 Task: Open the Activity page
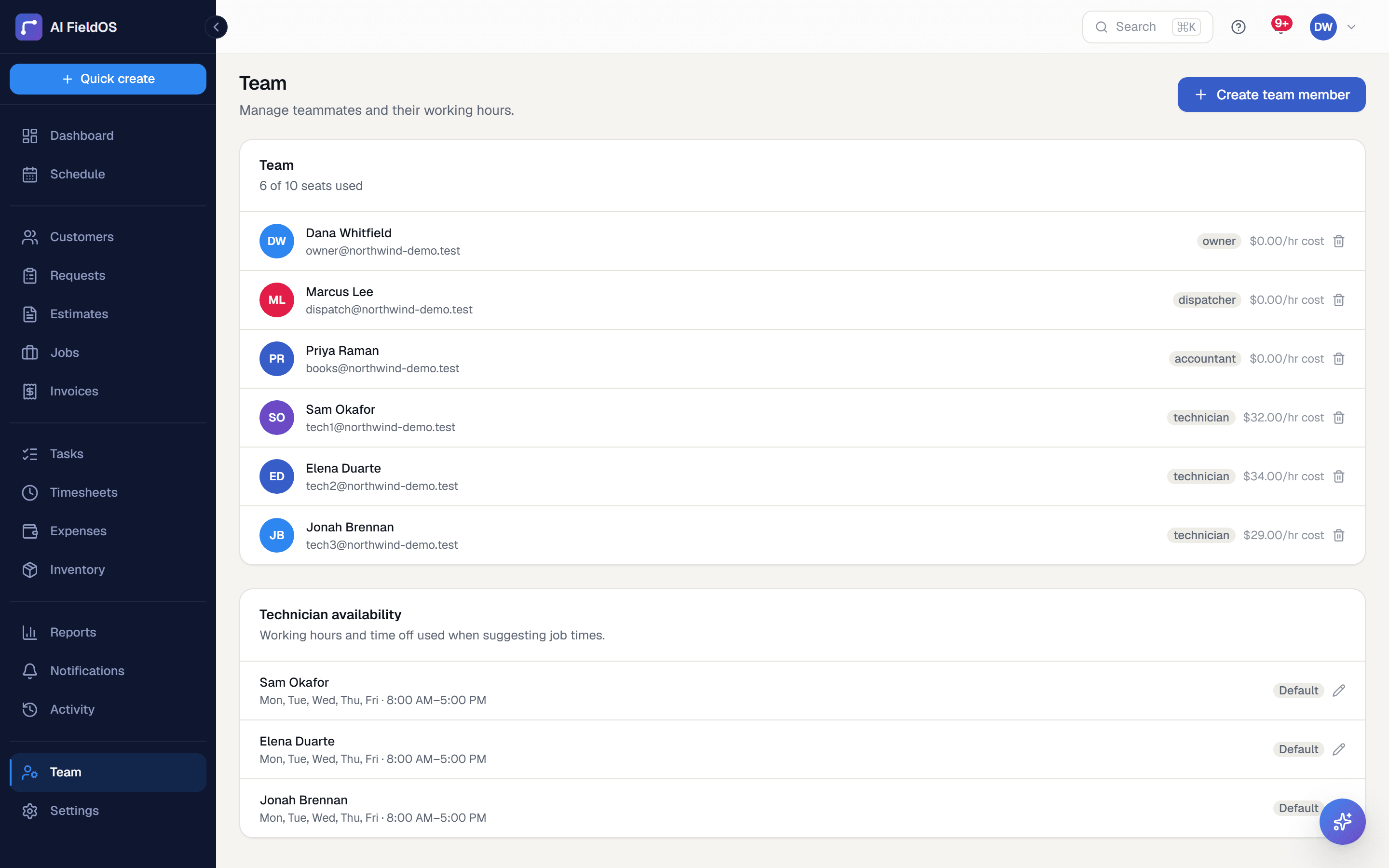click(108, 709)
